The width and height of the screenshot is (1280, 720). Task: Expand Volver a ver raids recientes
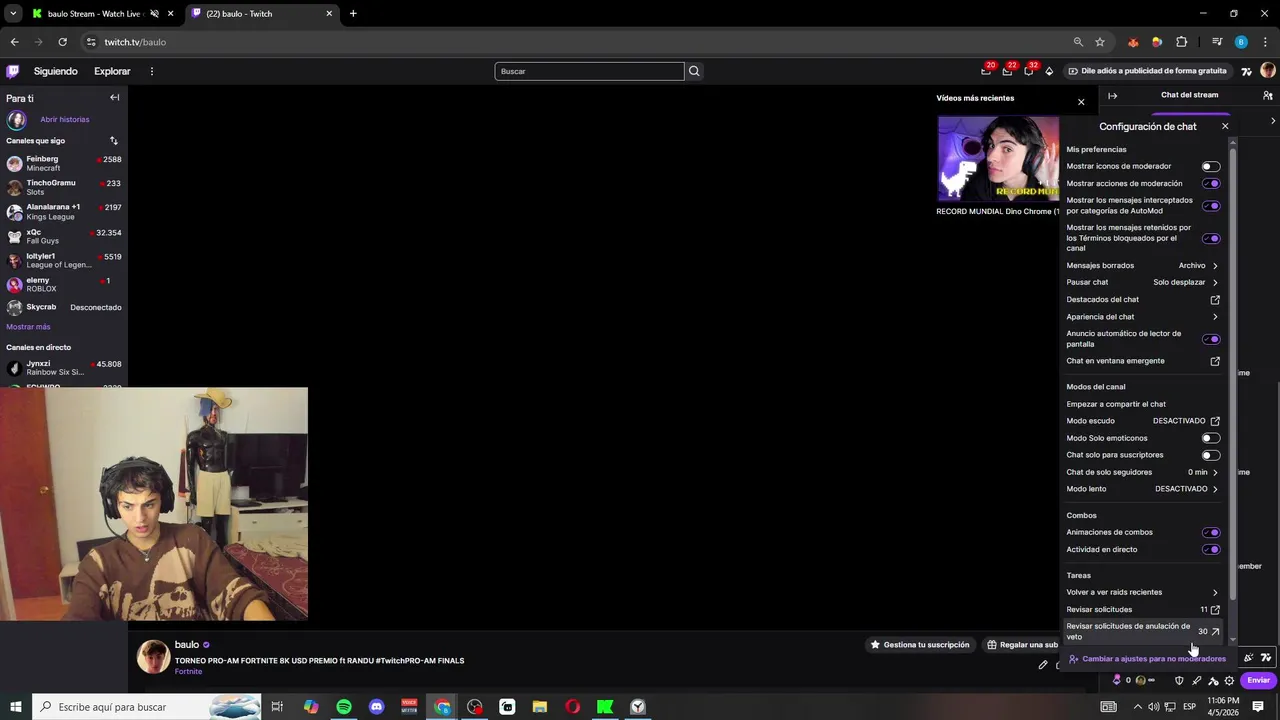click(1143, 592)
